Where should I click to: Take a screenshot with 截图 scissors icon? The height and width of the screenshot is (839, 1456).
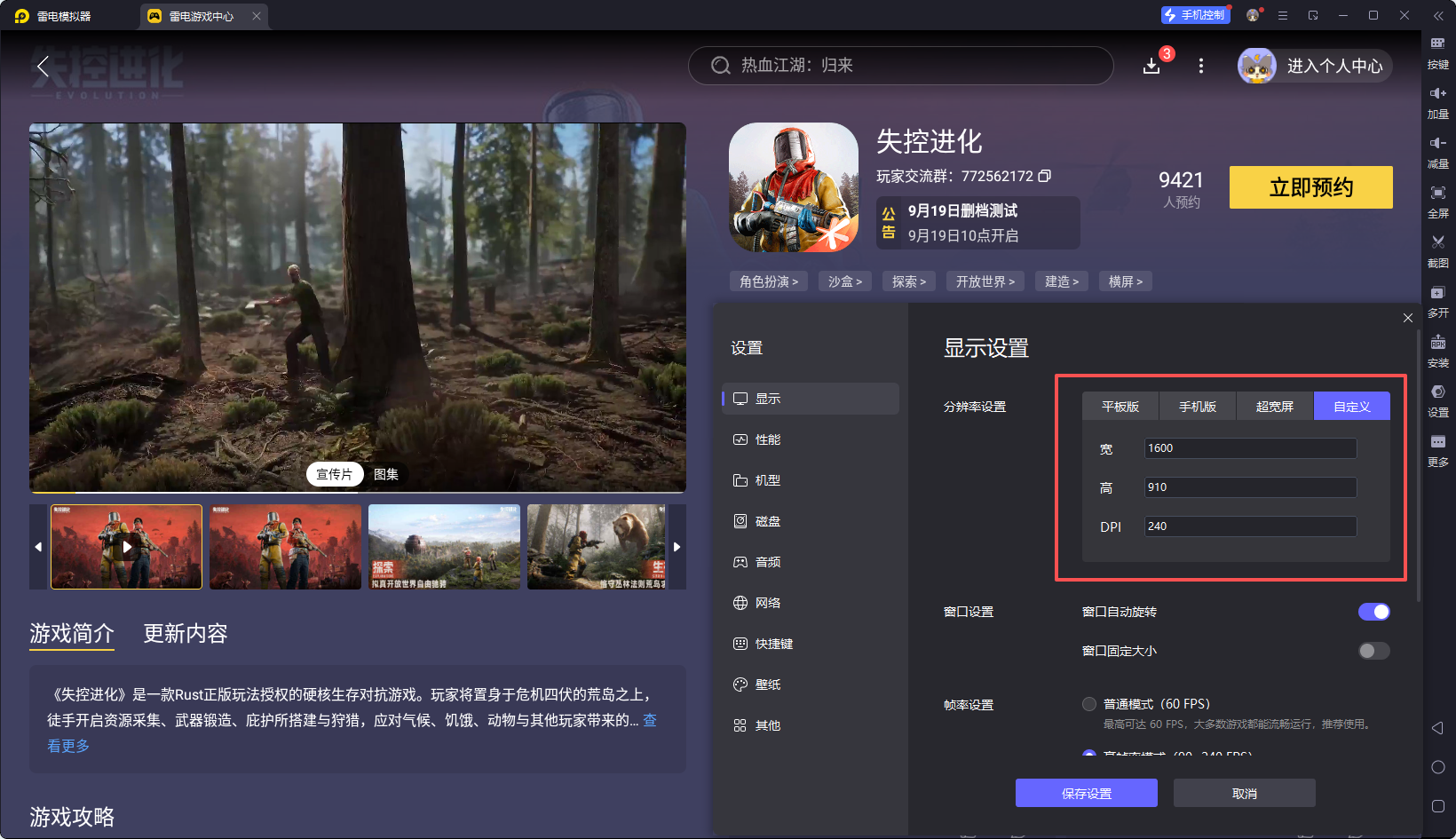(x=1437, y=251)
